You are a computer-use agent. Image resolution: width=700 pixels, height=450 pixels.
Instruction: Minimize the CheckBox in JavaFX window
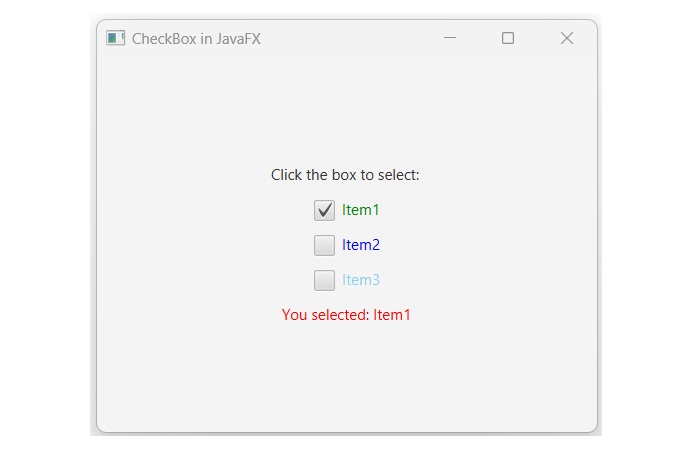click(x=450, y=38)
